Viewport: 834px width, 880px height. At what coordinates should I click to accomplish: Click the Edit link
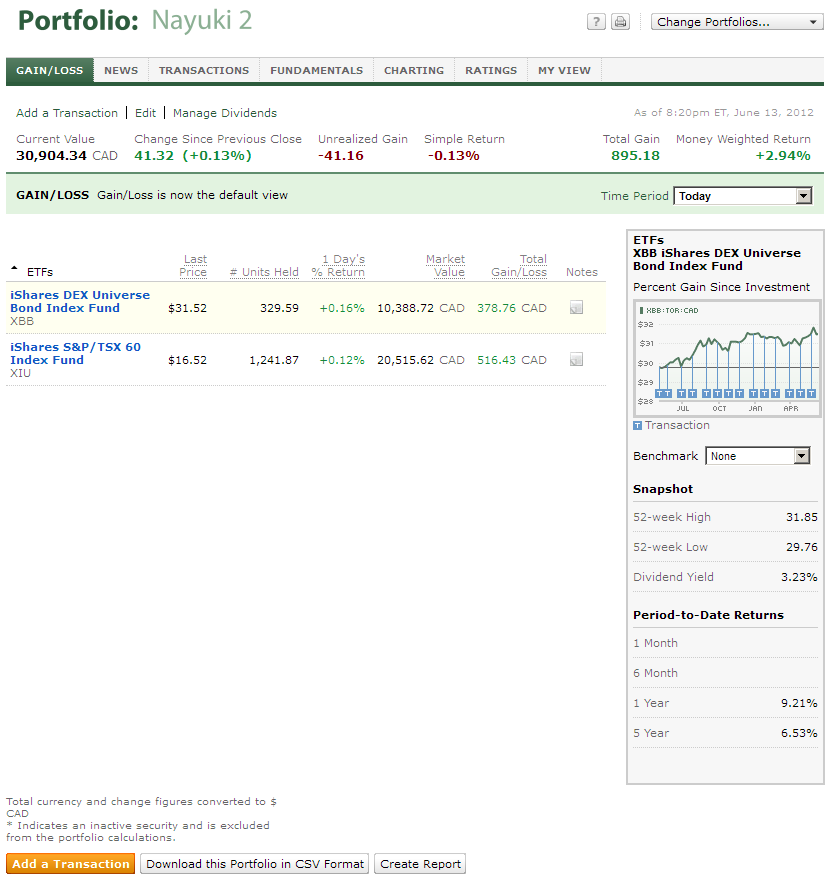tap(145, 113)
